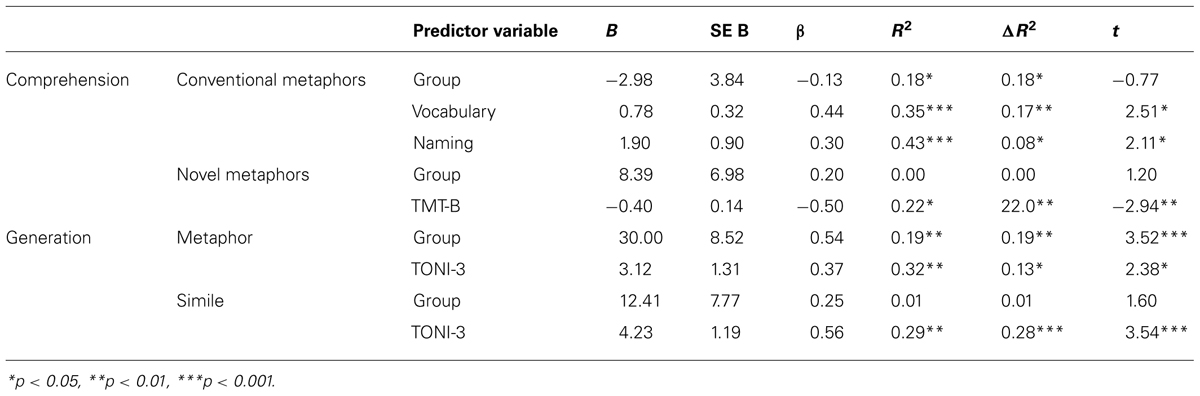
Task: Select SE B value 8.52
Action: click(x=716, y=238)
